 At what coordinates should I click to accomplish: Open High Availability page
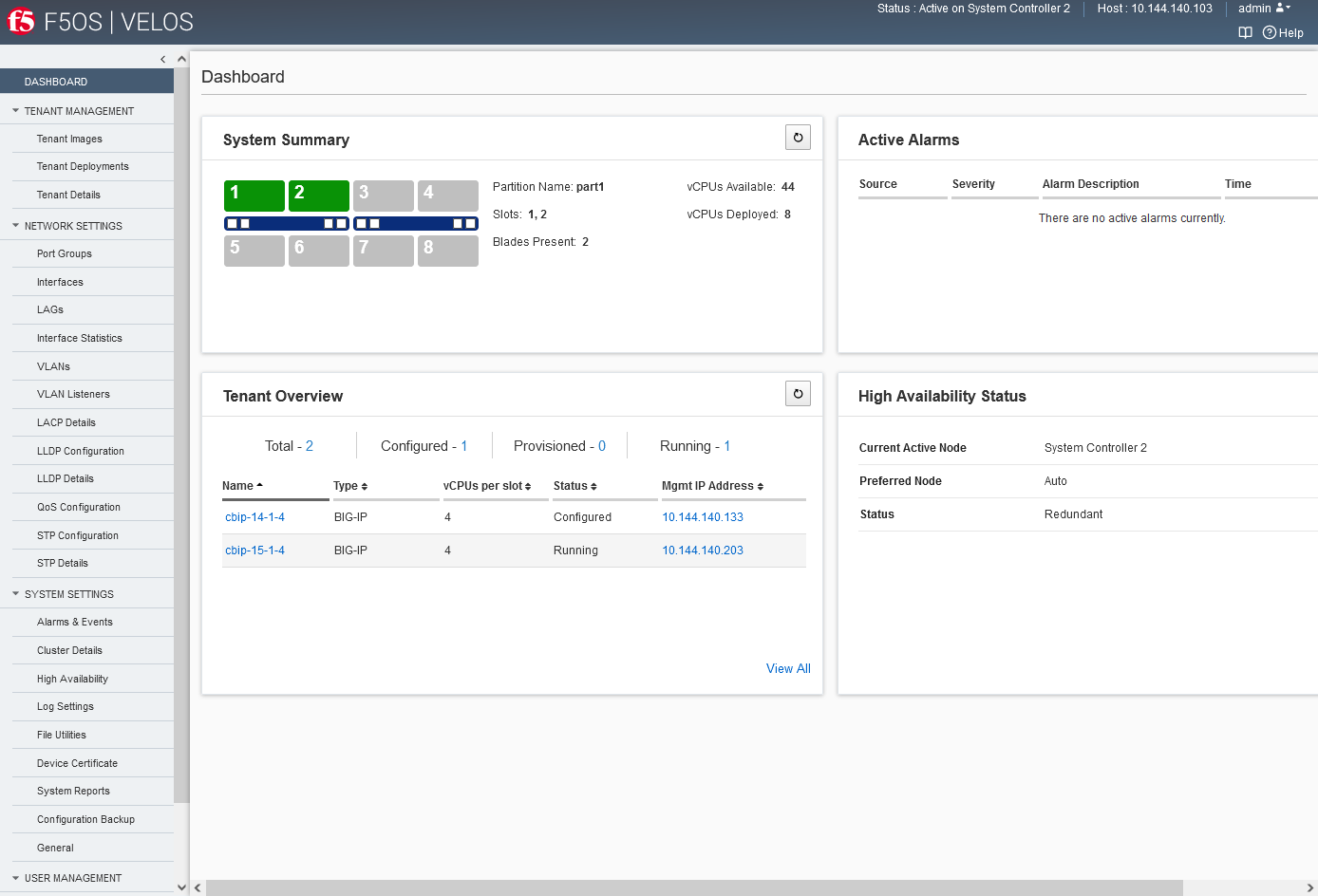pos(72,679)
